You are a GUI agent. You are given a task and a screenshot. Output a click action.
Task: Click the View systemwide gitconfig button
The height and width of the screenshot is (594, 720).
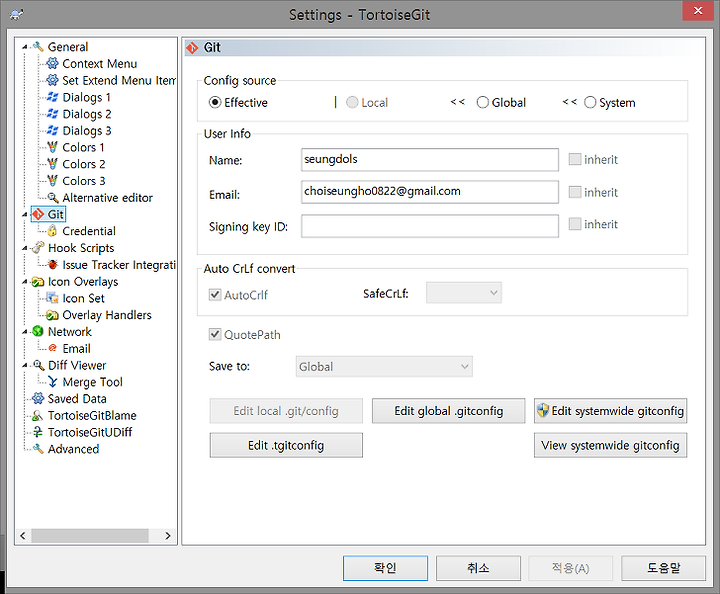click(x=611, y=445)
